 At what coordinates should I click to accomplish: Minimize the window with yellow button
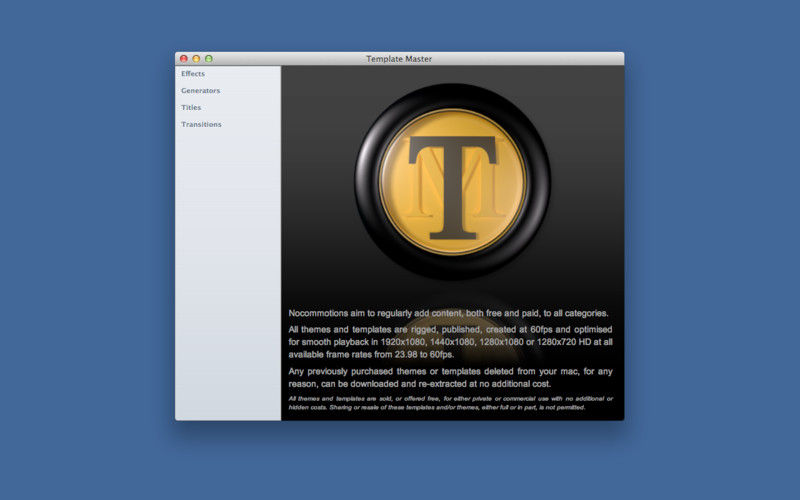196,59
